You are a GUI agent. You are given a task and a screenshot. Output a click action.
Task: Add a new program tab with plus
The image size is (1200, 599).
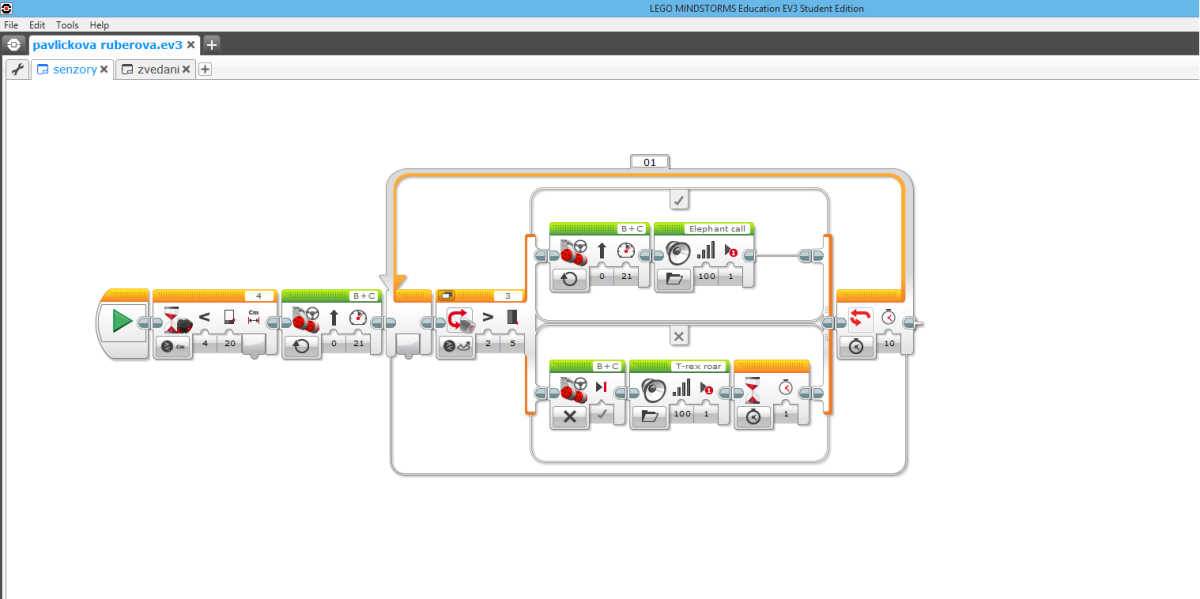click(205, 69)
